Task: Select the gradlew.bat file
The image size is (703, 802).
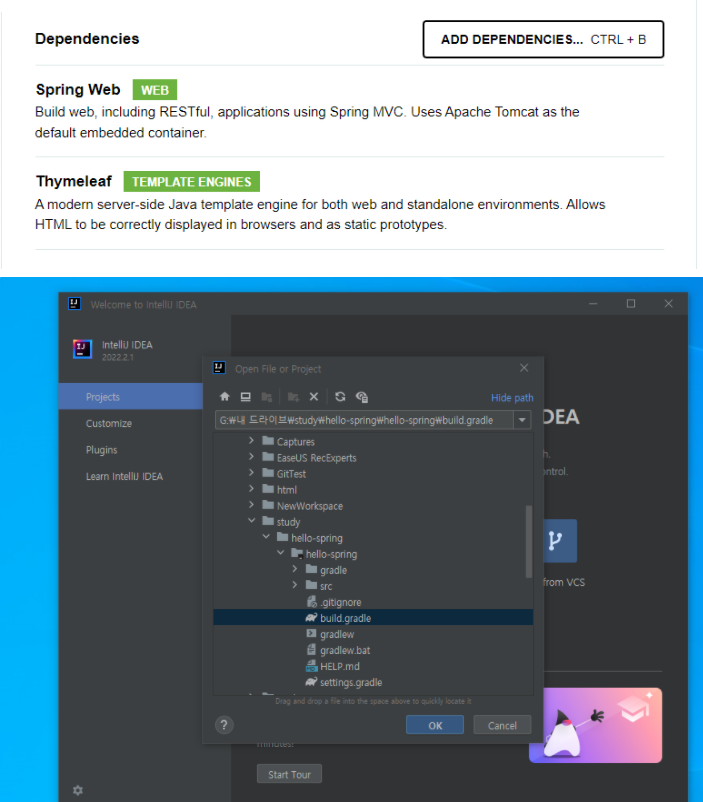Action: [373, 650]
